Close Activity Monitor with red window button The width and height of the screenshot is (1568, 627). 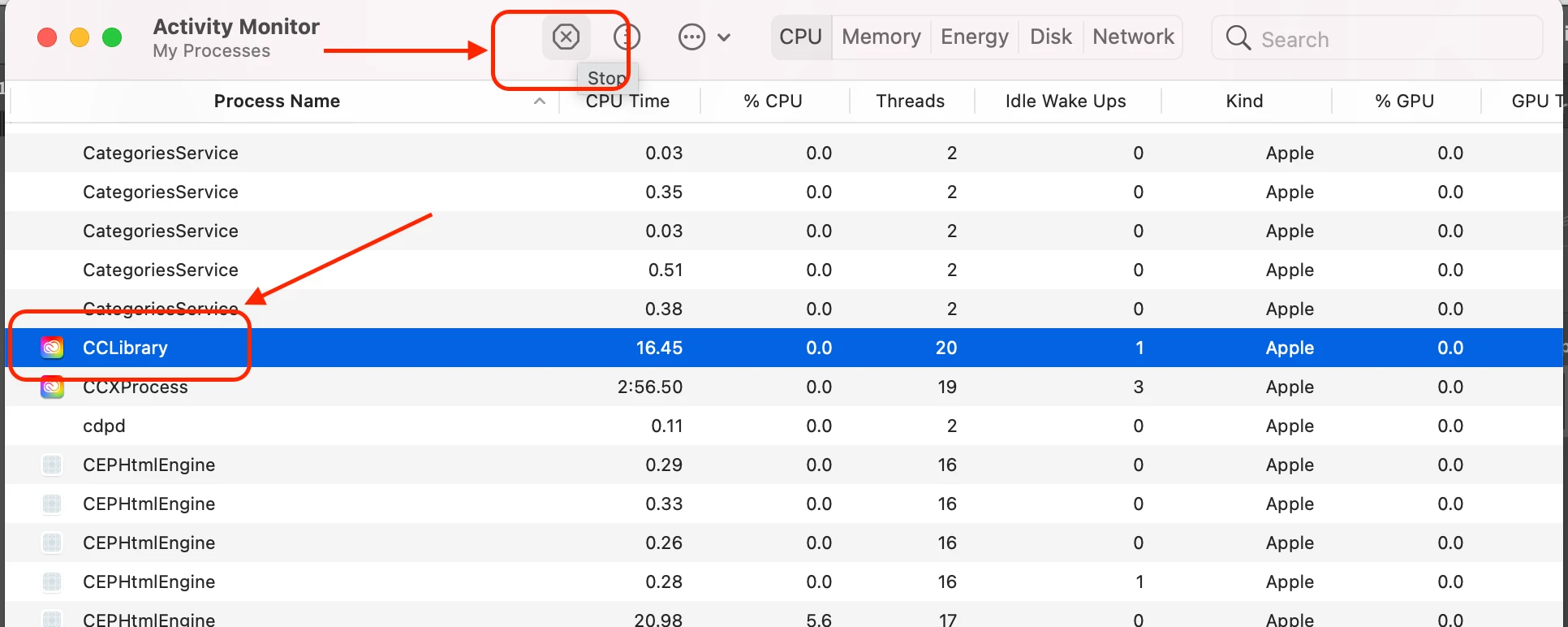point(47,37)
